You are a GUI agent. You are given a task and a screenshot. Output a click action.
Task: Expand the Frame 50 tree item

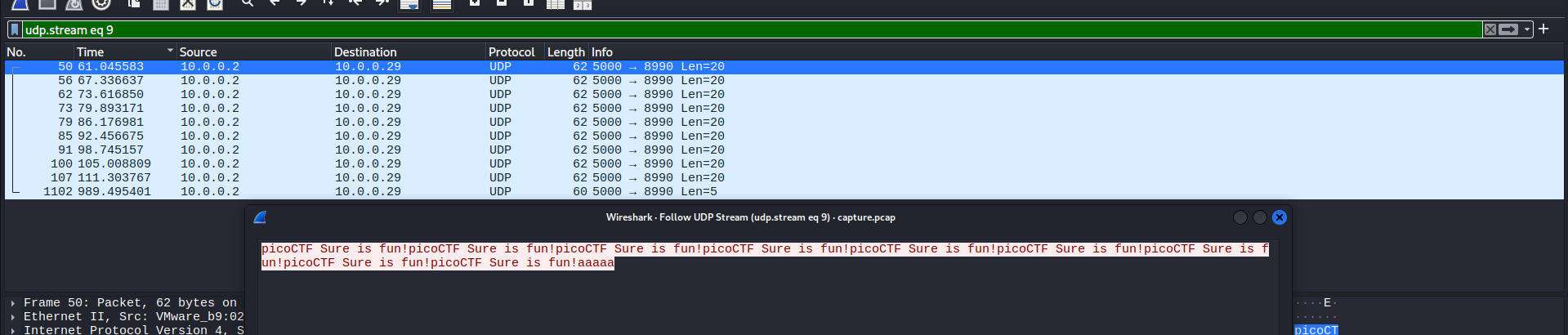pos(12,303)
